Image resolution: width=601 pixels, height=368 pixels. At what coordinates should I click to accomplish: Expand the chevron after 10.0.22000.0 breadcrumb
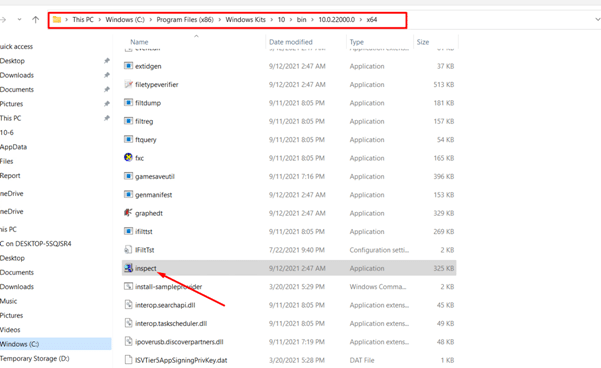click(361, 20)
